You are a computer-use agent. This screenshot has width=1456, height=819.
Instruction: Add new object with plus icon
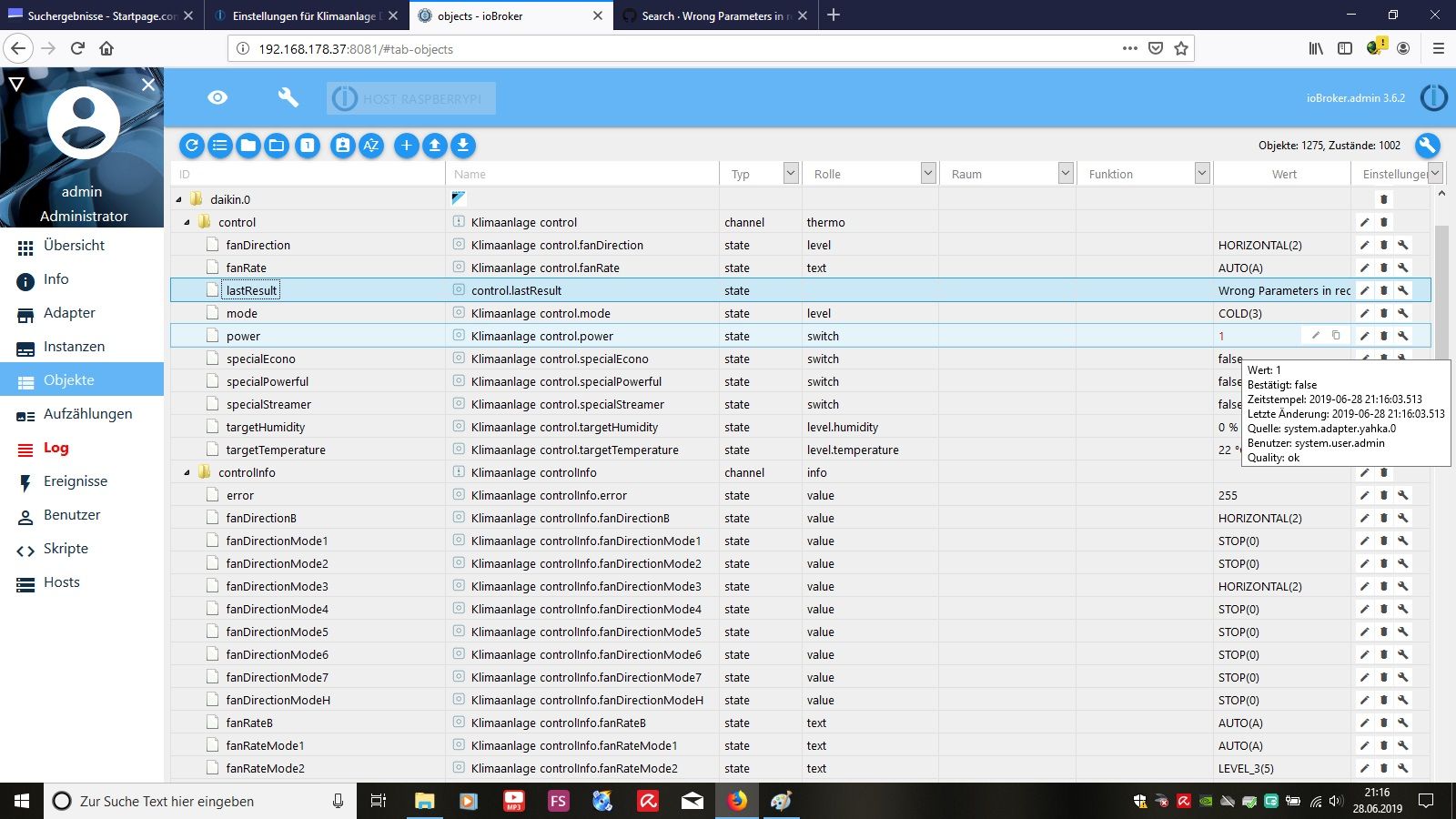point(406,145)
